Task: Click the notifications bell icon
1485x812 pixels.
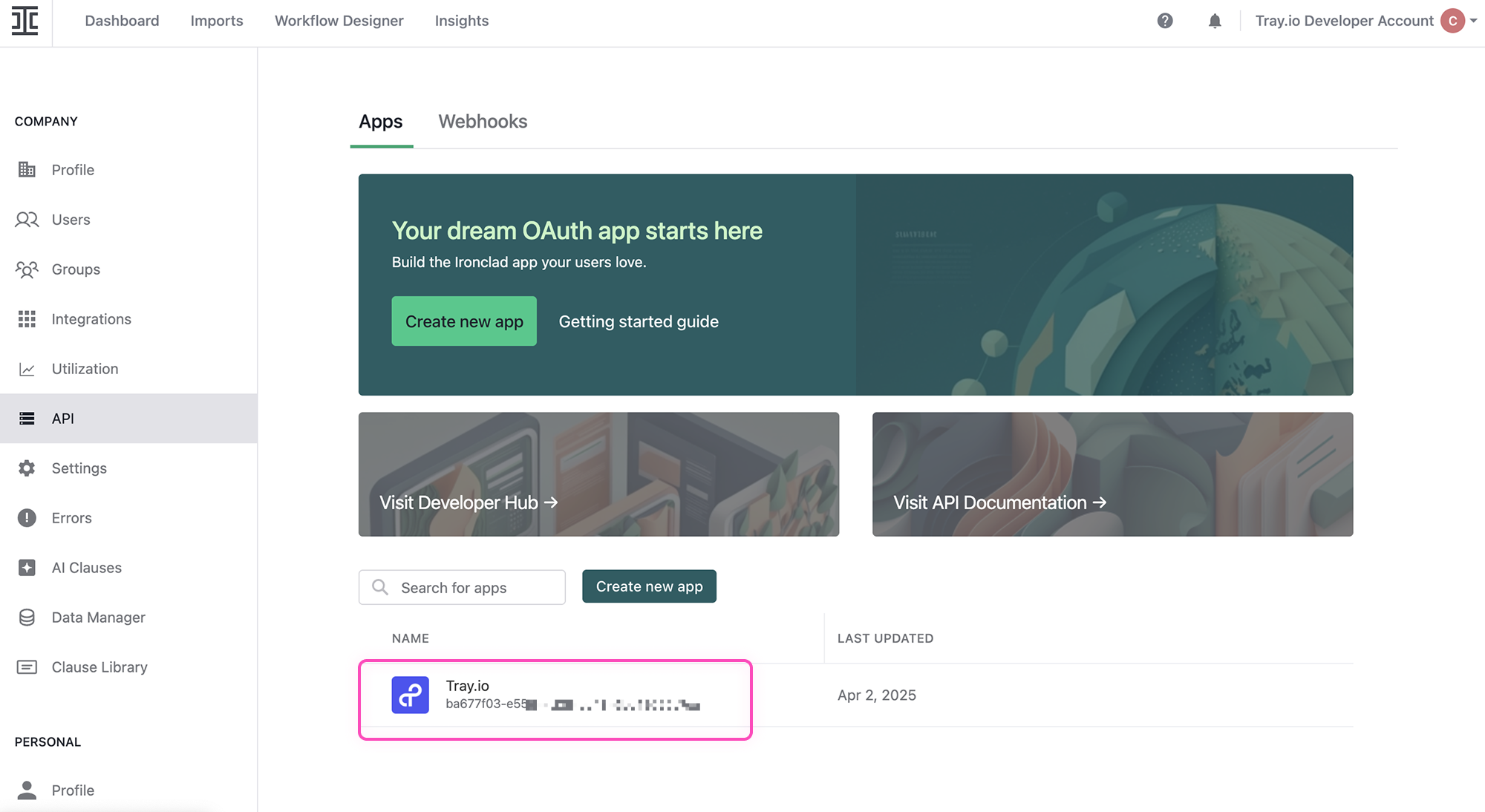Action: [1215, 21]
